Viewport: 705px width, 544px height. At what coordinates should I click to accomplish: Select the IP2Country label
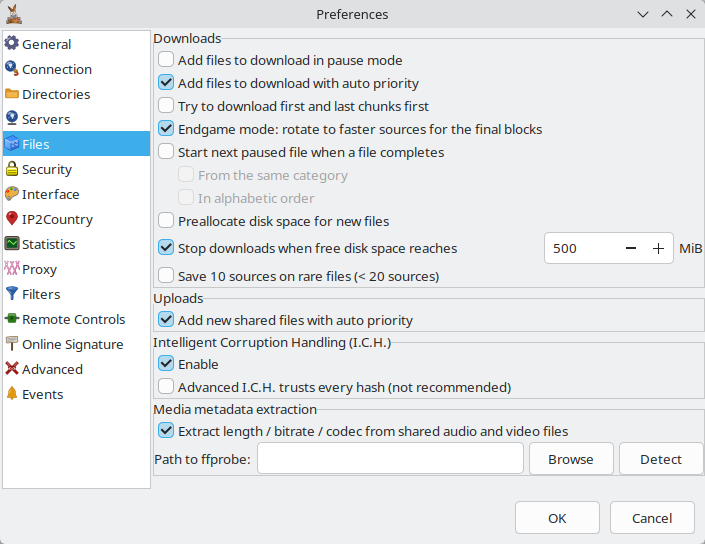(57, 219)
